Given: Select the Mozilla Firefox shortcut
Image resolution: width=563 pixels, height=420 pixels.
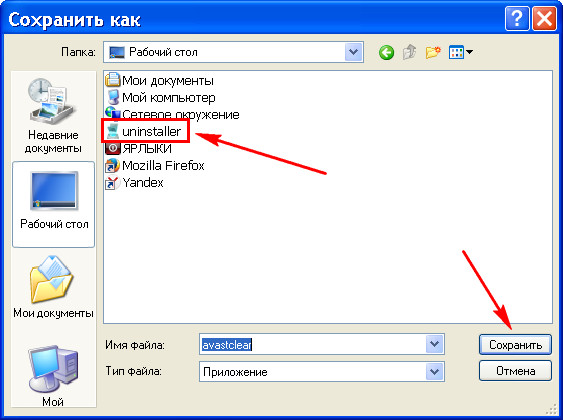Looking at the screenshot, I should 154,166.
